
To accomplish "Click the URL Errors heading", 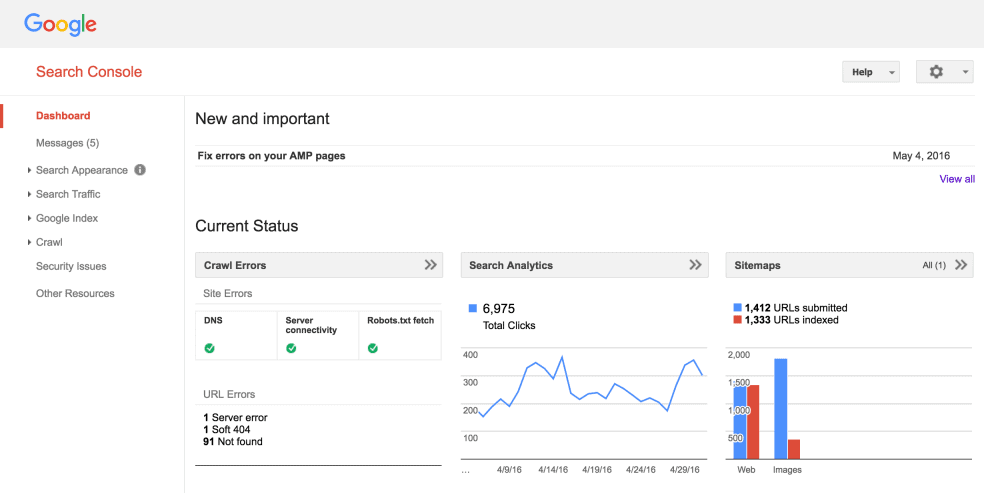I will click(229, 395).
